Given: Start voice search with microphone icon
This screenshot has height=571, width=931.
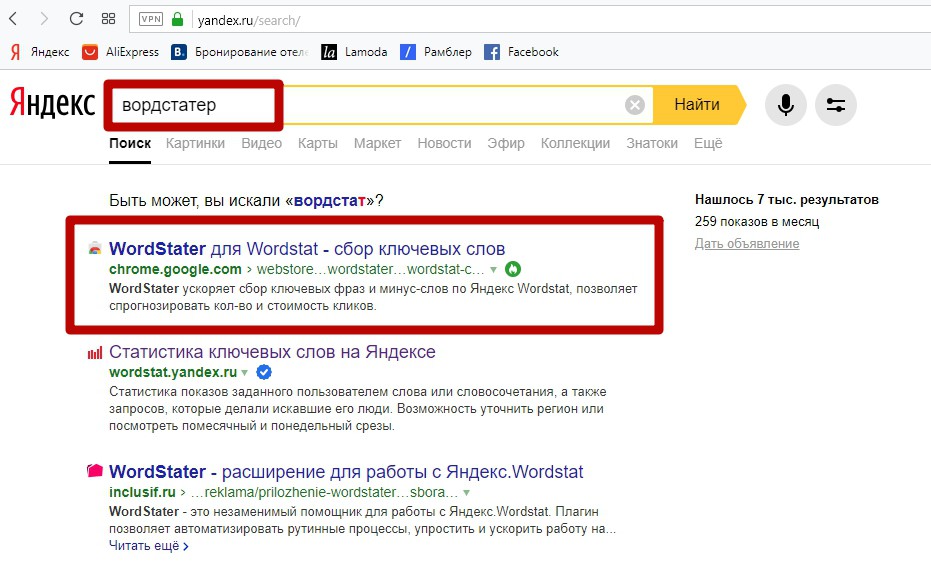Looking at the screenshot, I should [786, 105].
